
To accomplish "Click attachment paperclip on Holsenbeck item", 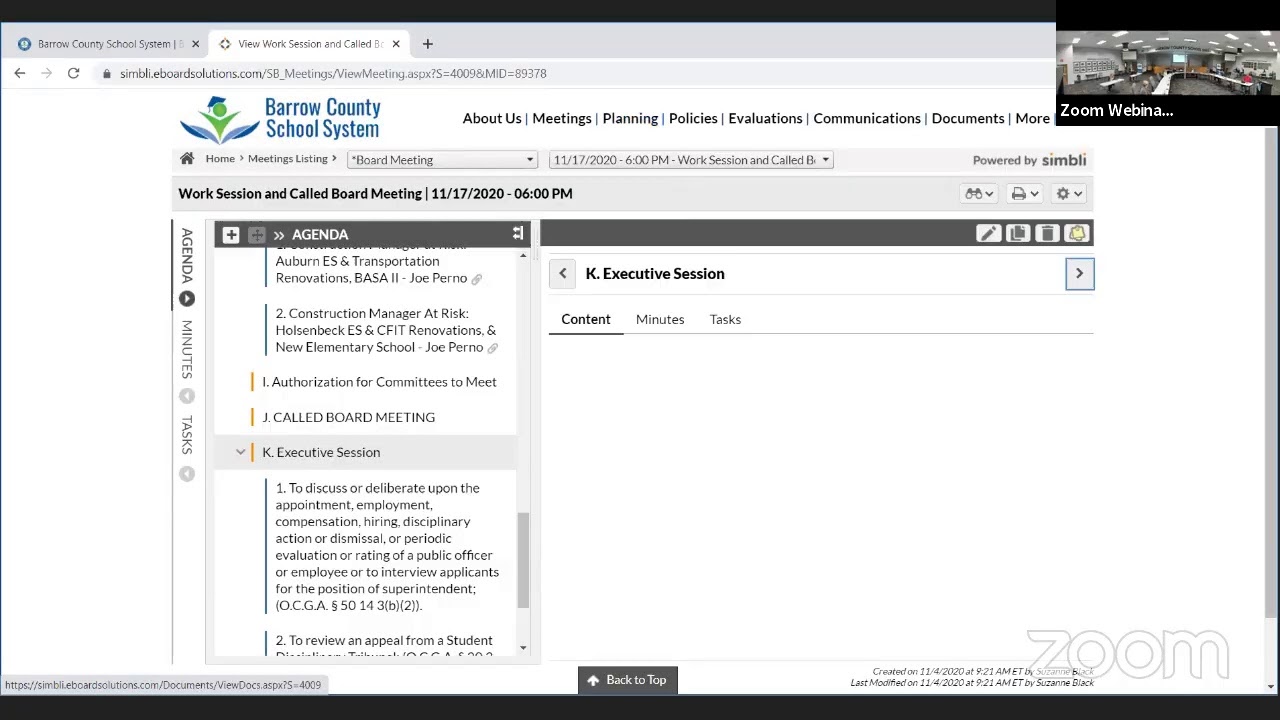I will 492,348.
